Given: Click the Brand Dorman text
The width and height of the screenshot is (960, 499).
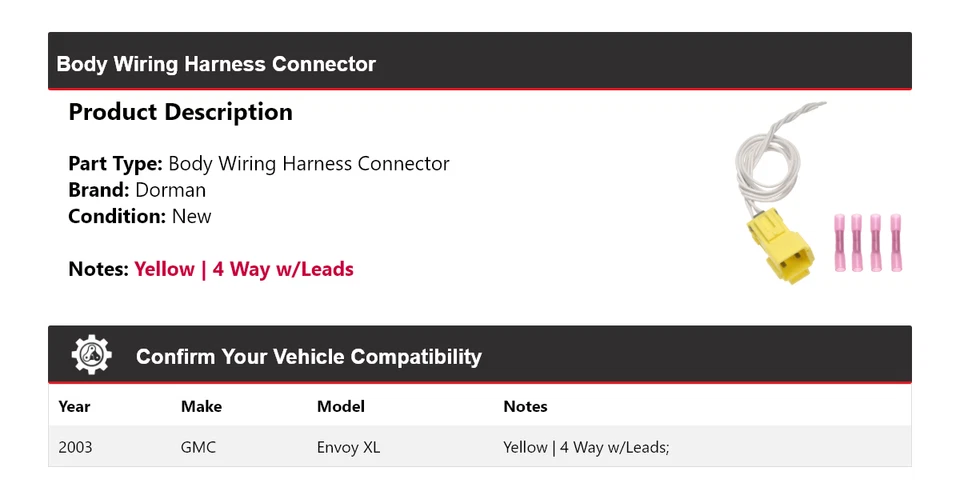Looking at the screenshot, I should [x=137, y=190].
